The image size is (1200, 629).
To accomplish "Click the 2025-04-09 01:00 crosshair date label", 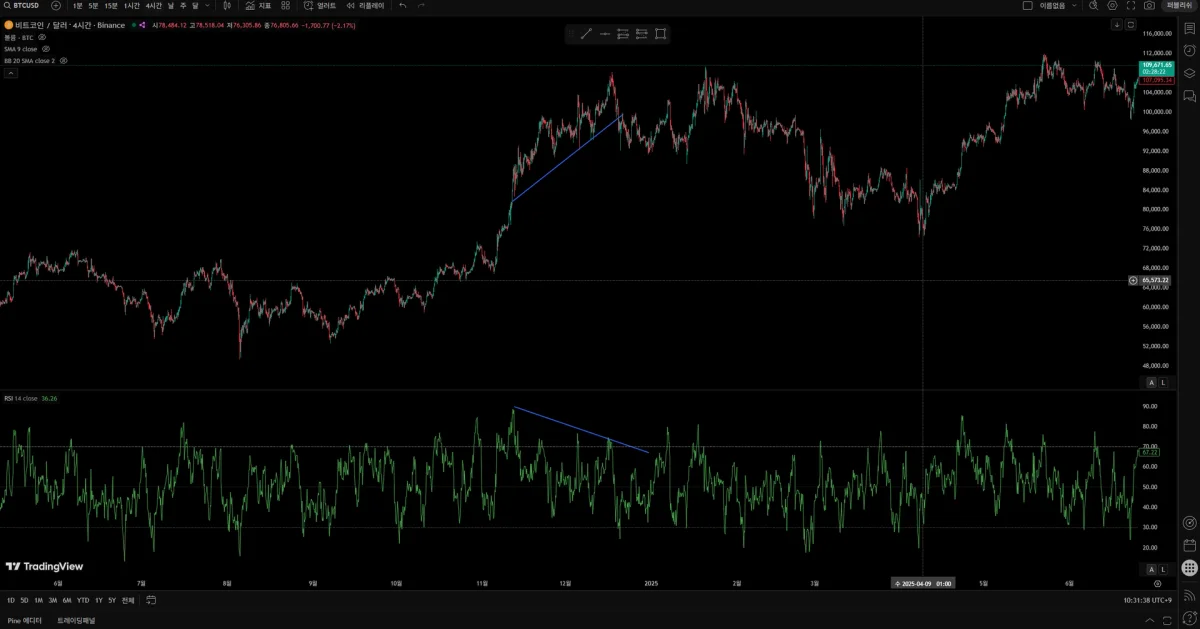I will (923, 583).
